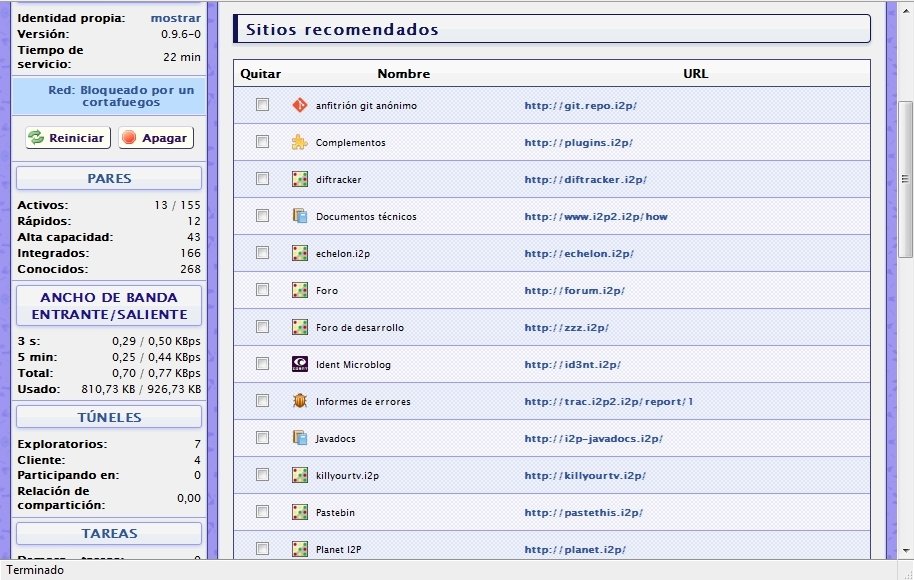Open the PARES section
Screen dimensions: 914x580
point(109,178)
